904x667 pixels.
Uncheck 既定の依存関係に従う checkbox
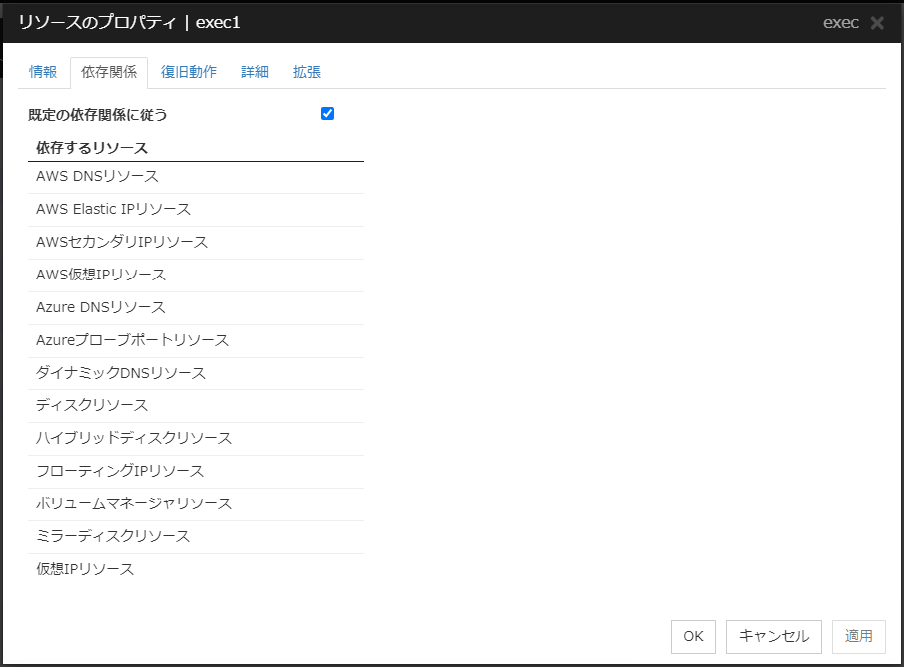point(327,114)
